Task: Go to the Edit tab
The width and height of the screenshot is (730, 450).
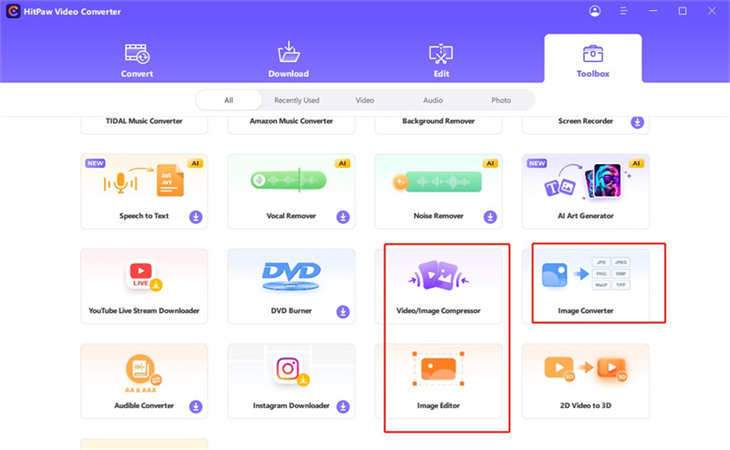Action: (441, 60)
